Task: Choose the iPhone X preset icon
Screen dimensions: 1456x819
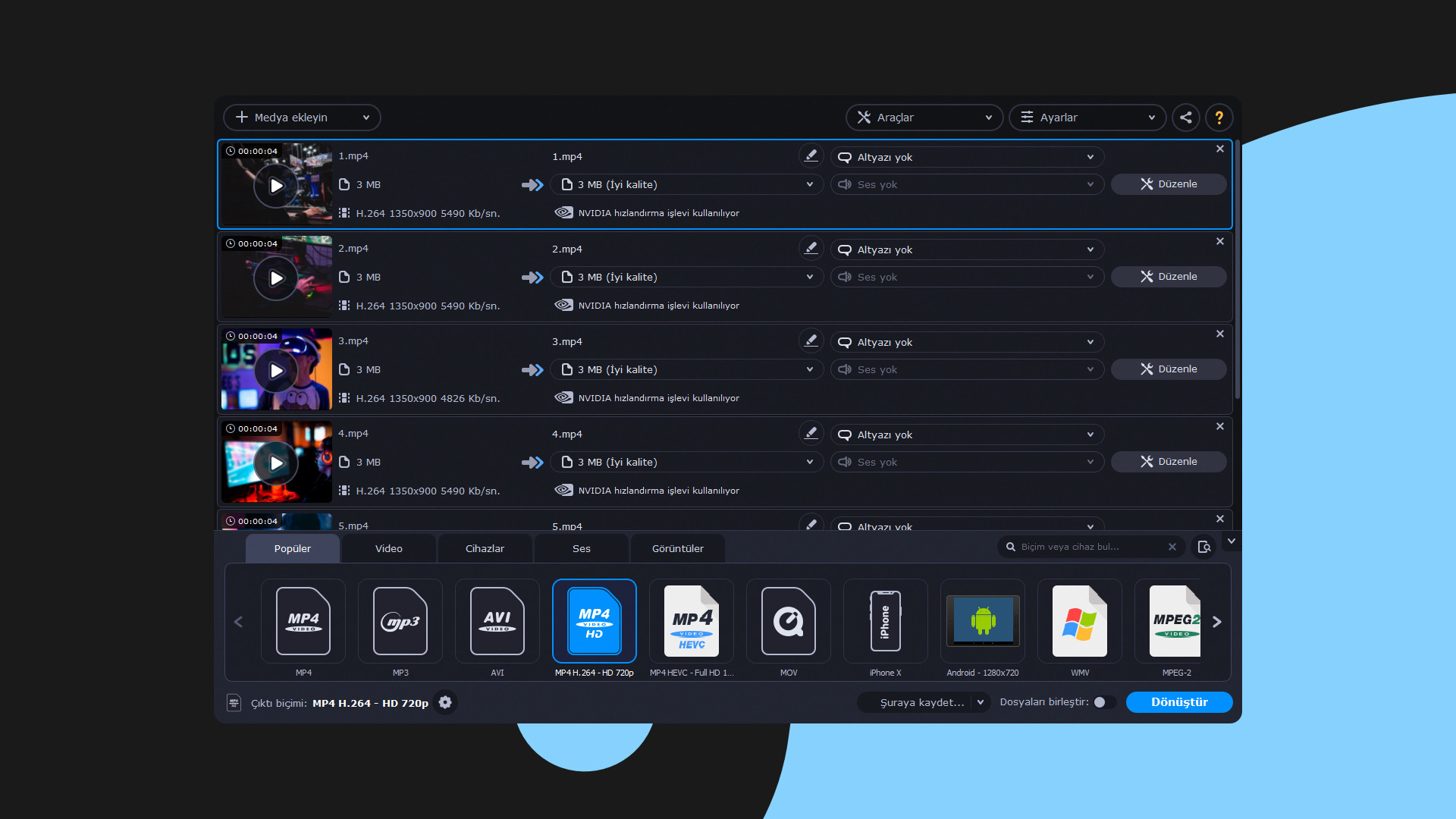Action: (885, 621)
